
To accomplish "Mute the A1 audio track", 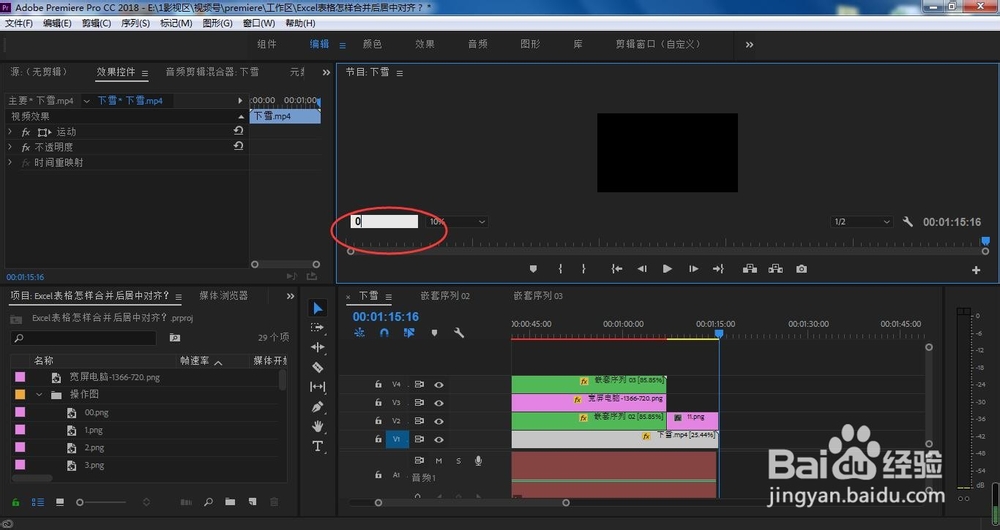I will click(x=439, y=460).
